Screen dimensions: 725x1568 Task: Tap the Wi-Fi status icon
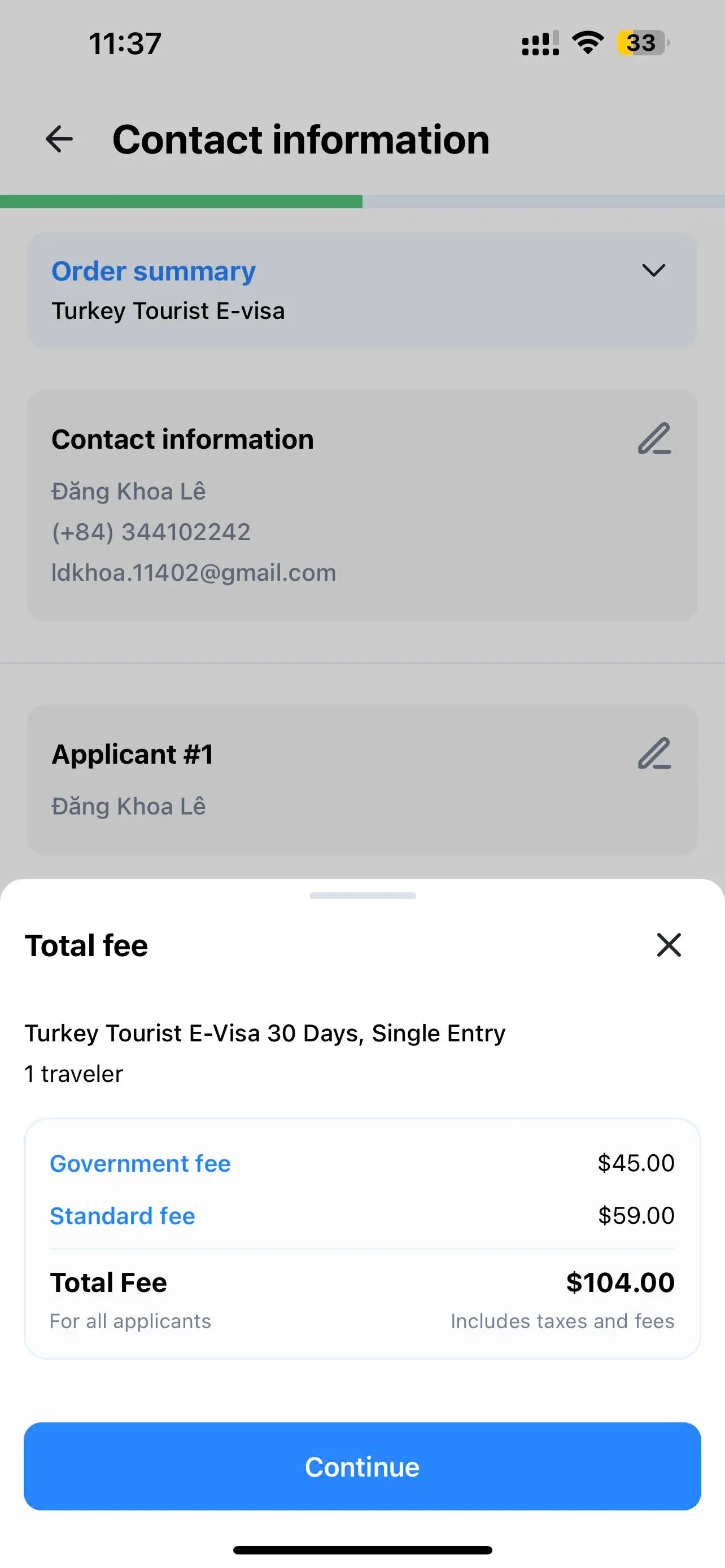(x=587, y=43)
